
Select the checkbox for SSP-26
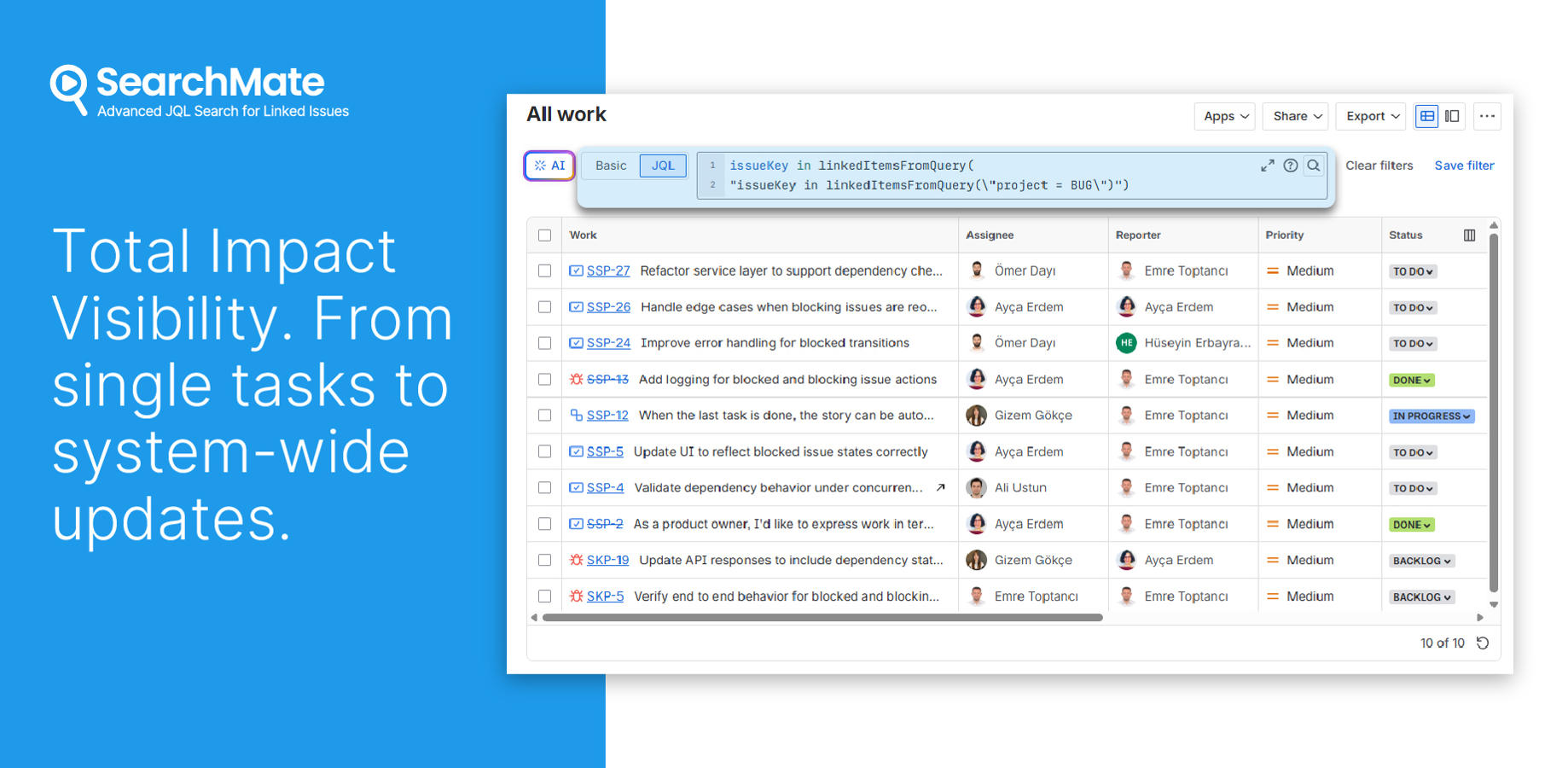545,307
